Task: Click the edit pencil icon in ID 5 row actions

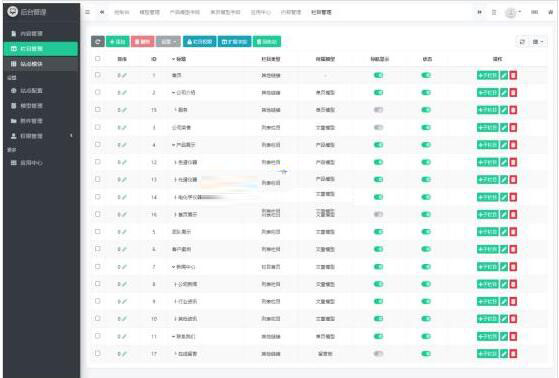Action: tap(504, 232)
